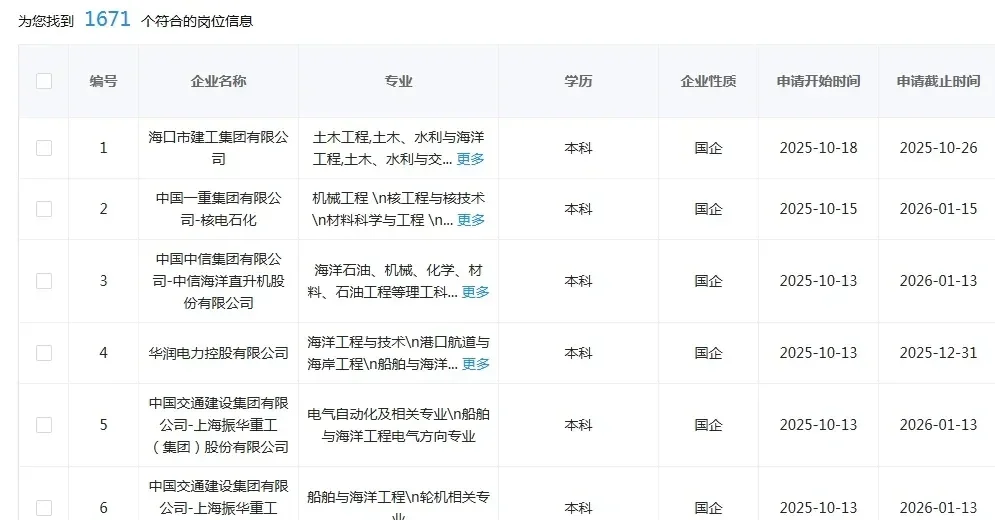Click deadline date 2026-01-15
The image size is (995, 520).
pyautogui.click(x=939, y=209)
